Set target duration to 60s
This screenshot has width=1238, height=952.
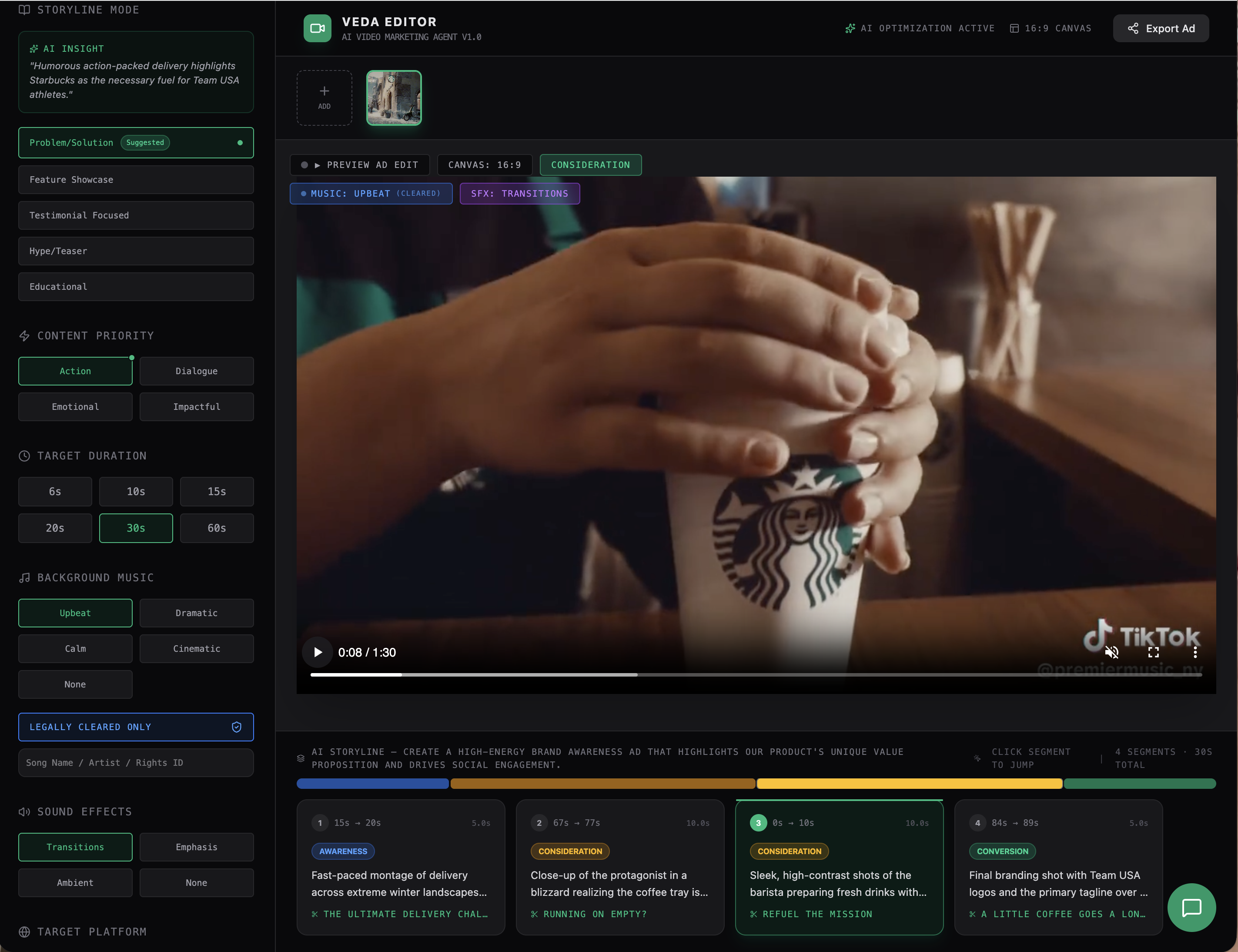[x=217, y=528]
